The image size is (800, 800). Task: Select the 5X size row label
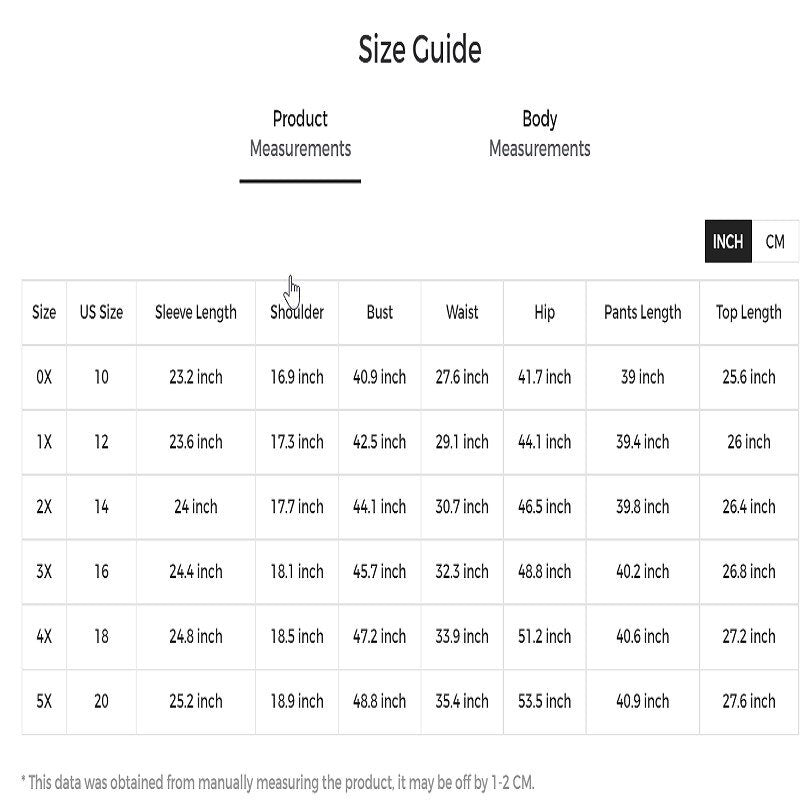pos(44,701)
